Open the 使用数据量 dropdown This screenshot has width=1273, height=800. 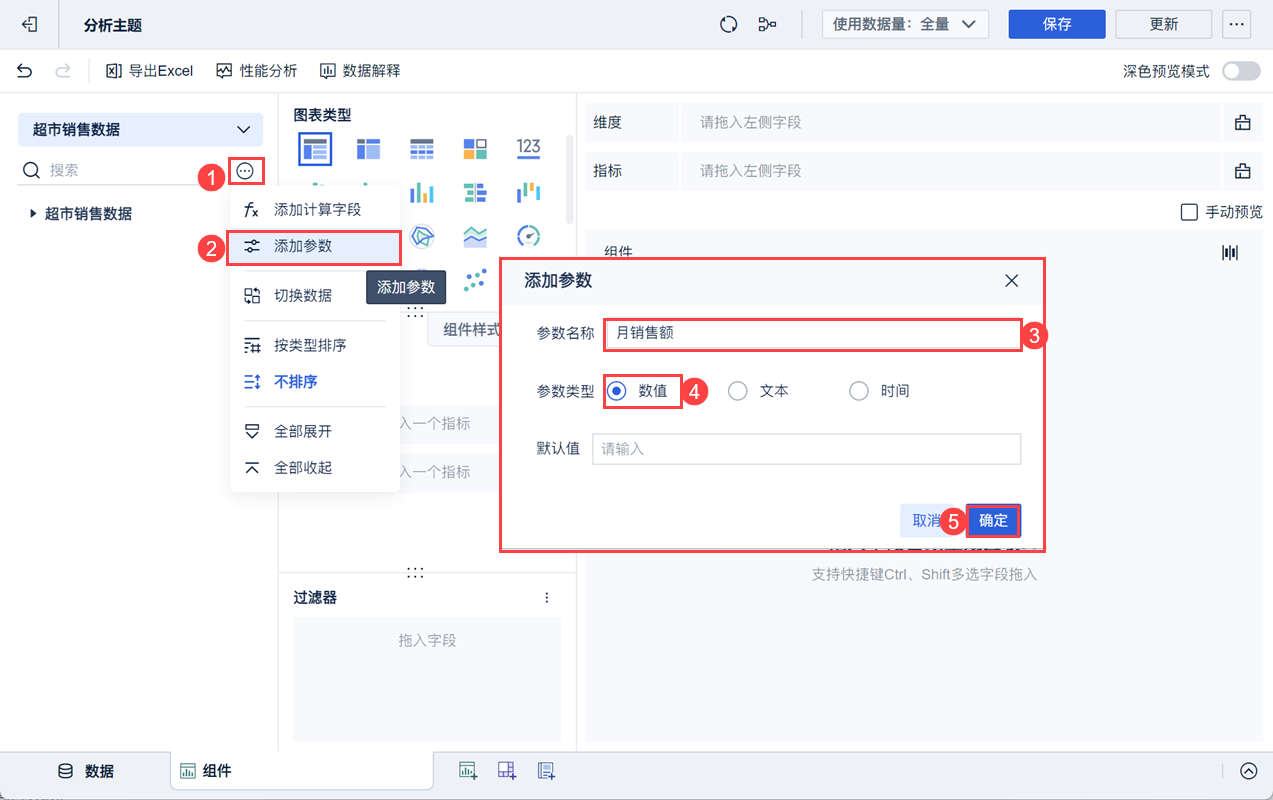pos(905,24)
